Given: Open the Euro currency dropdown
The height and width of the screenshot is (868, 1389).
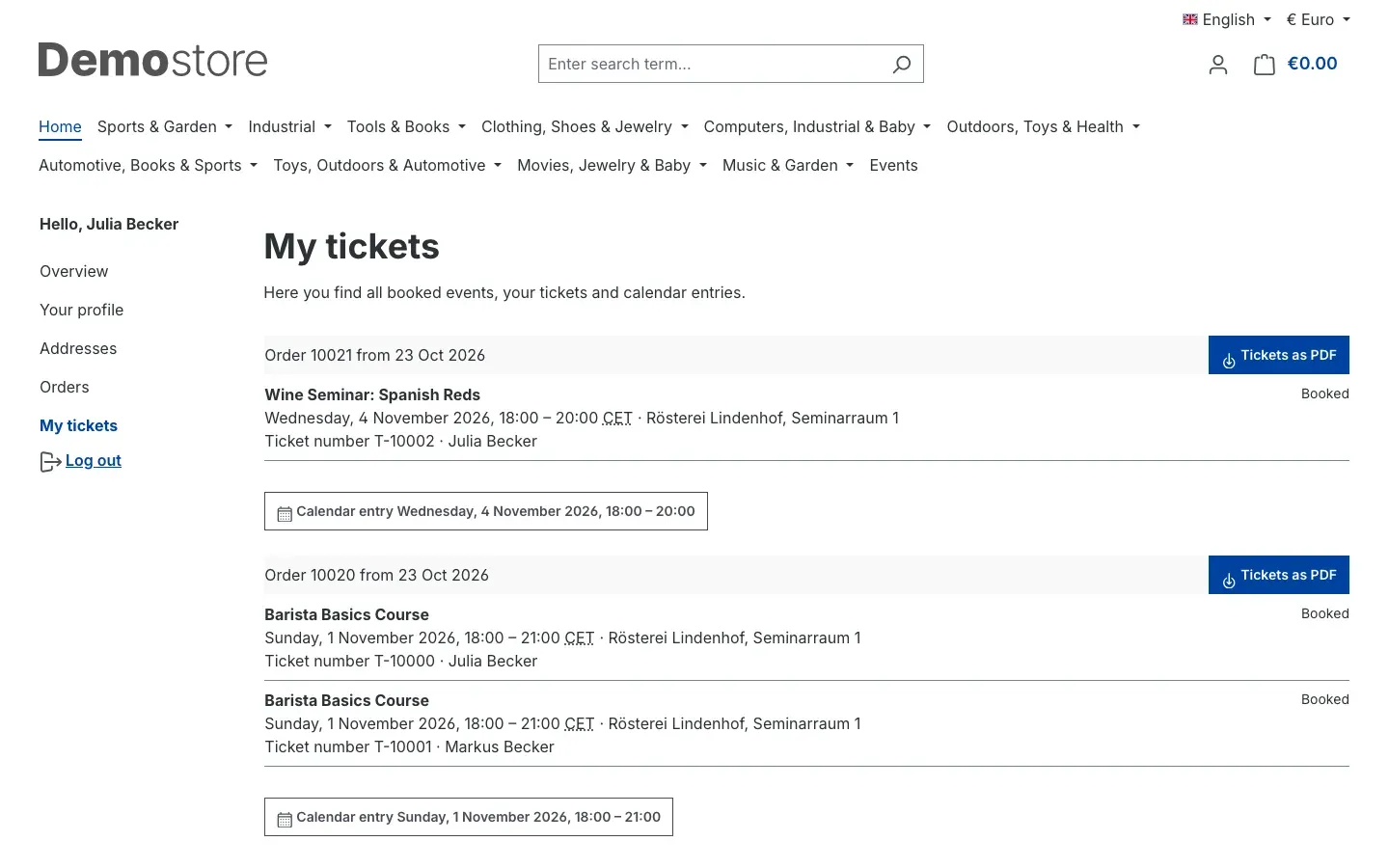Looking at the screenshot, I should point(1318,19).
